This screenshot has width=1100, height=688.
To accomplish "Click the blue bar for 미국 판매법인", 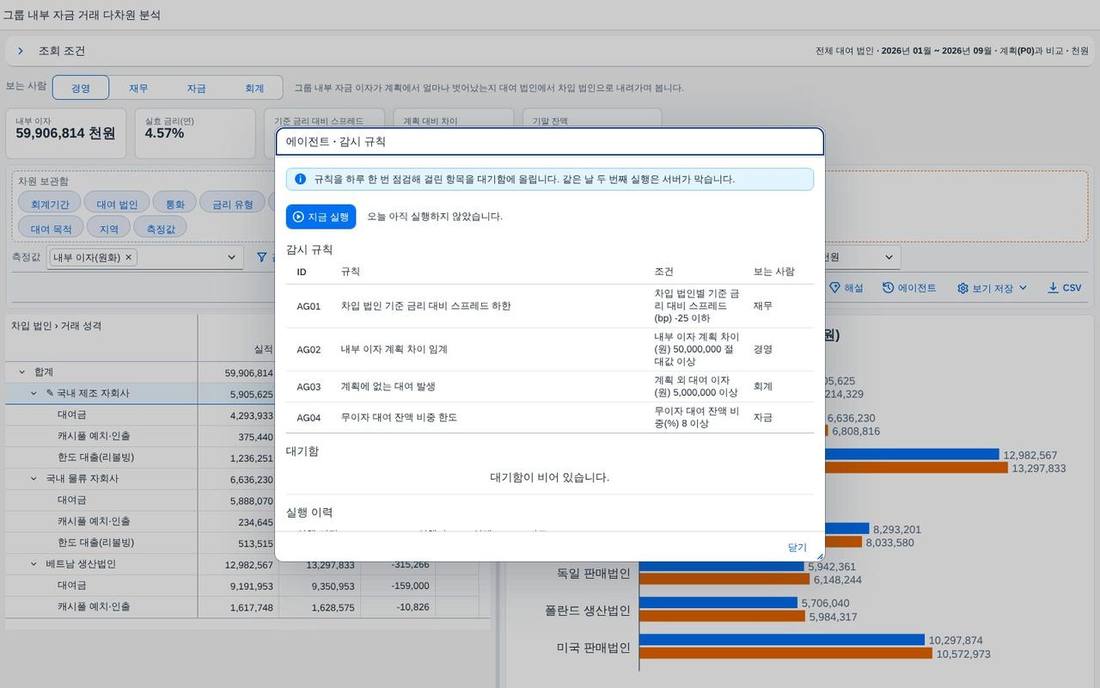I will point(782,640).
